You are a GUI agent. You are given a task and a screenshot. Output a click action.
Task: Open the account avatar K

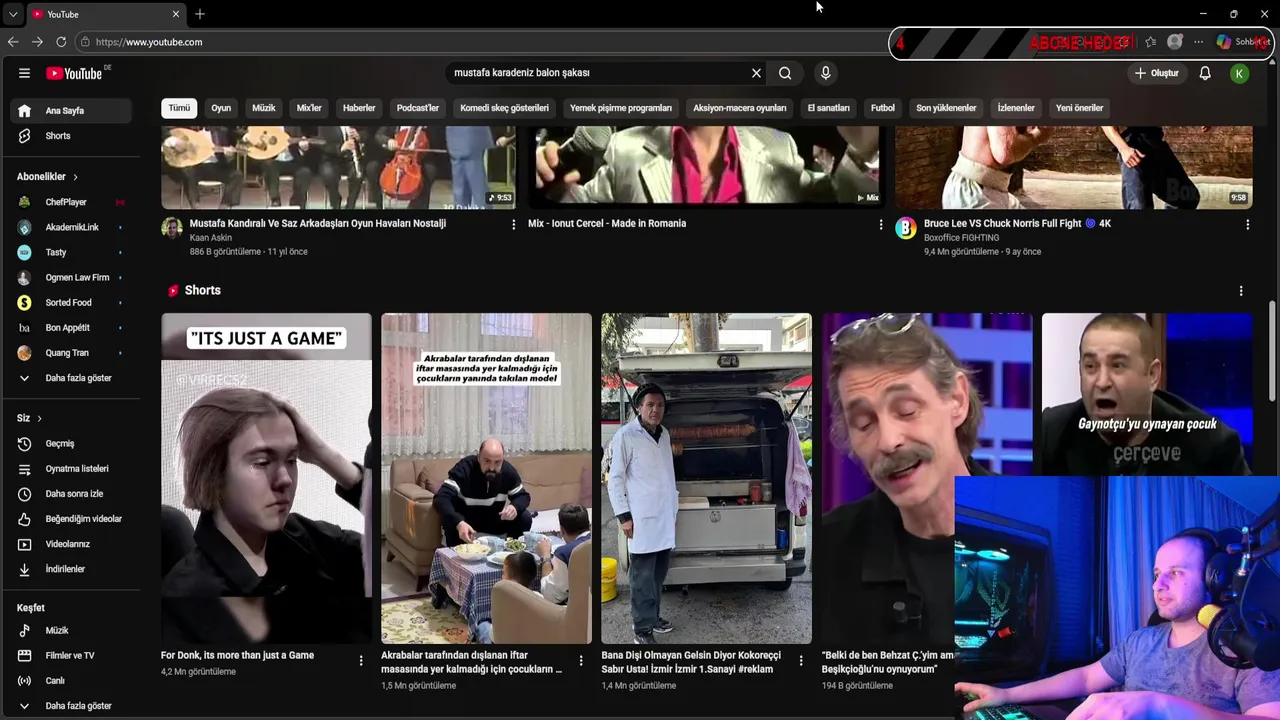tap(1239, 73)
